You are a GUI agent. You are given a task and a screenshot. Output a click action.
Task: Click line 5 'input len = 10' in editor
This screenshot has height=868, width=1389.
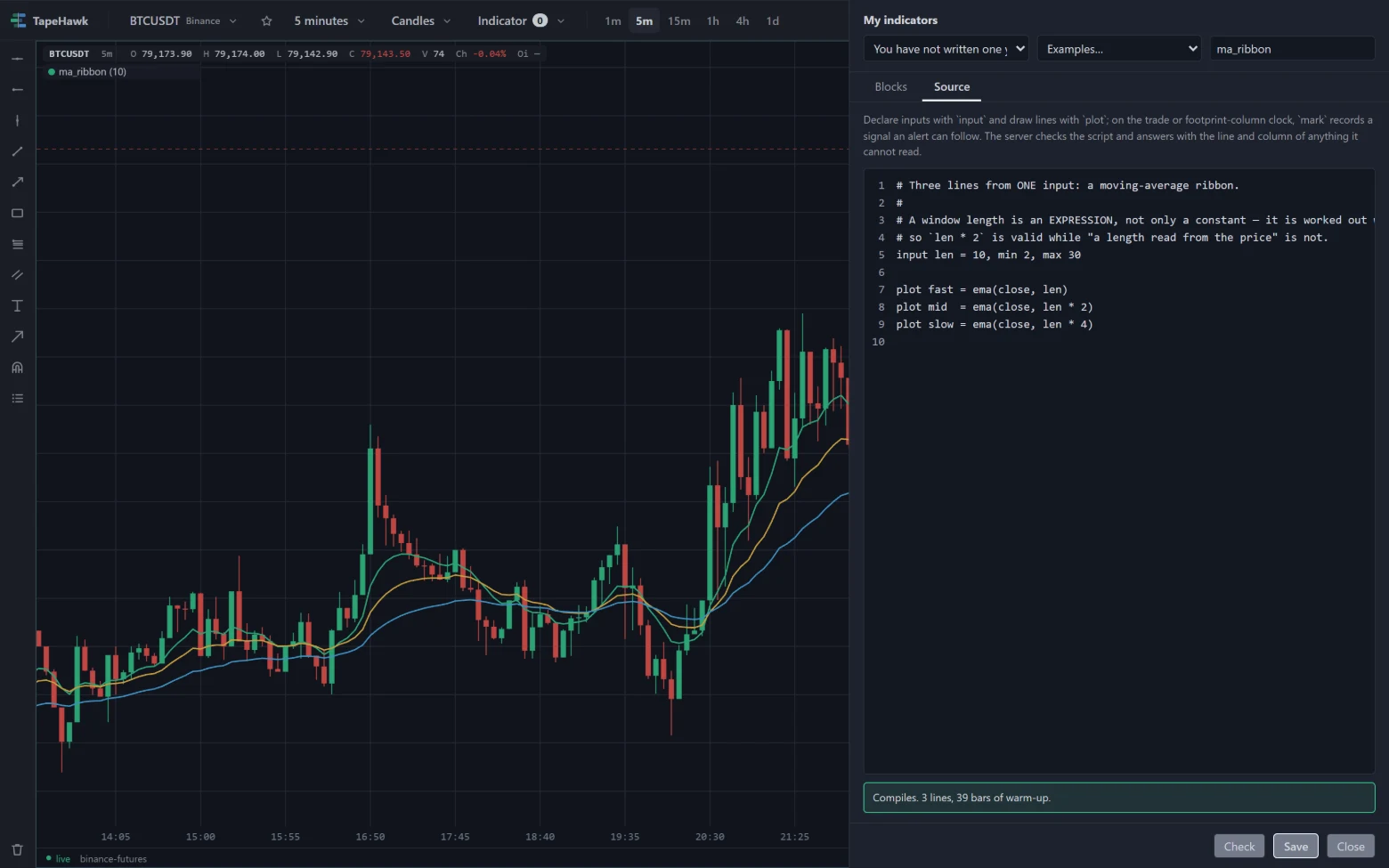[988, 255]
